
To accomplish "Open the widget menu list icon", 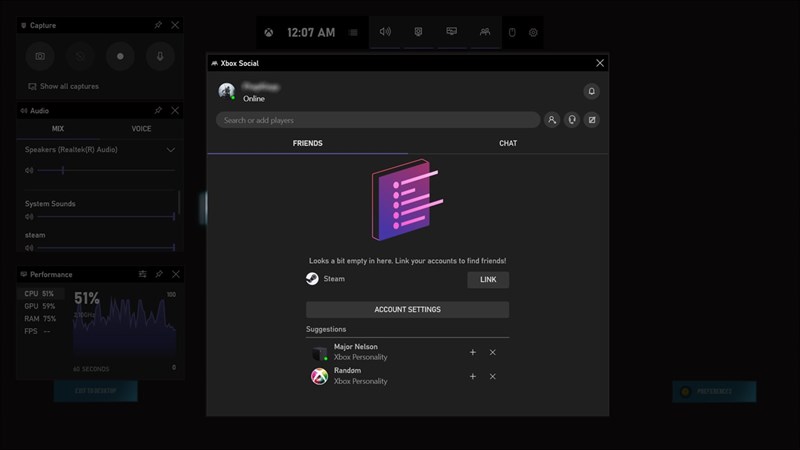I will 353,33.
